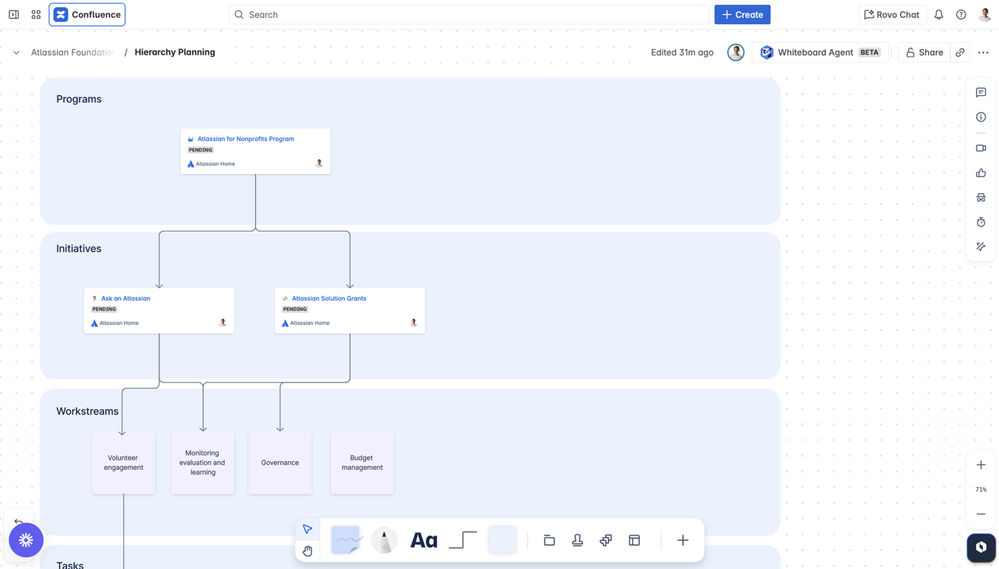
Task: Click the Search field
Action: point(469,15)
